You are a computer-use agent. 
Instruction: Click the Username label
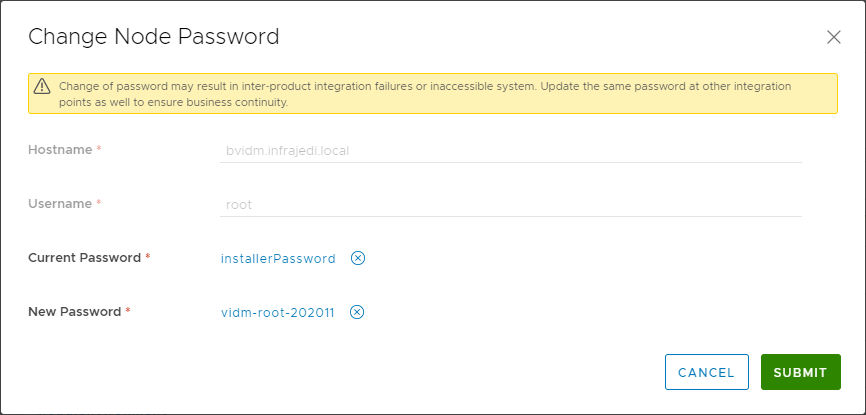pos(60,204)
